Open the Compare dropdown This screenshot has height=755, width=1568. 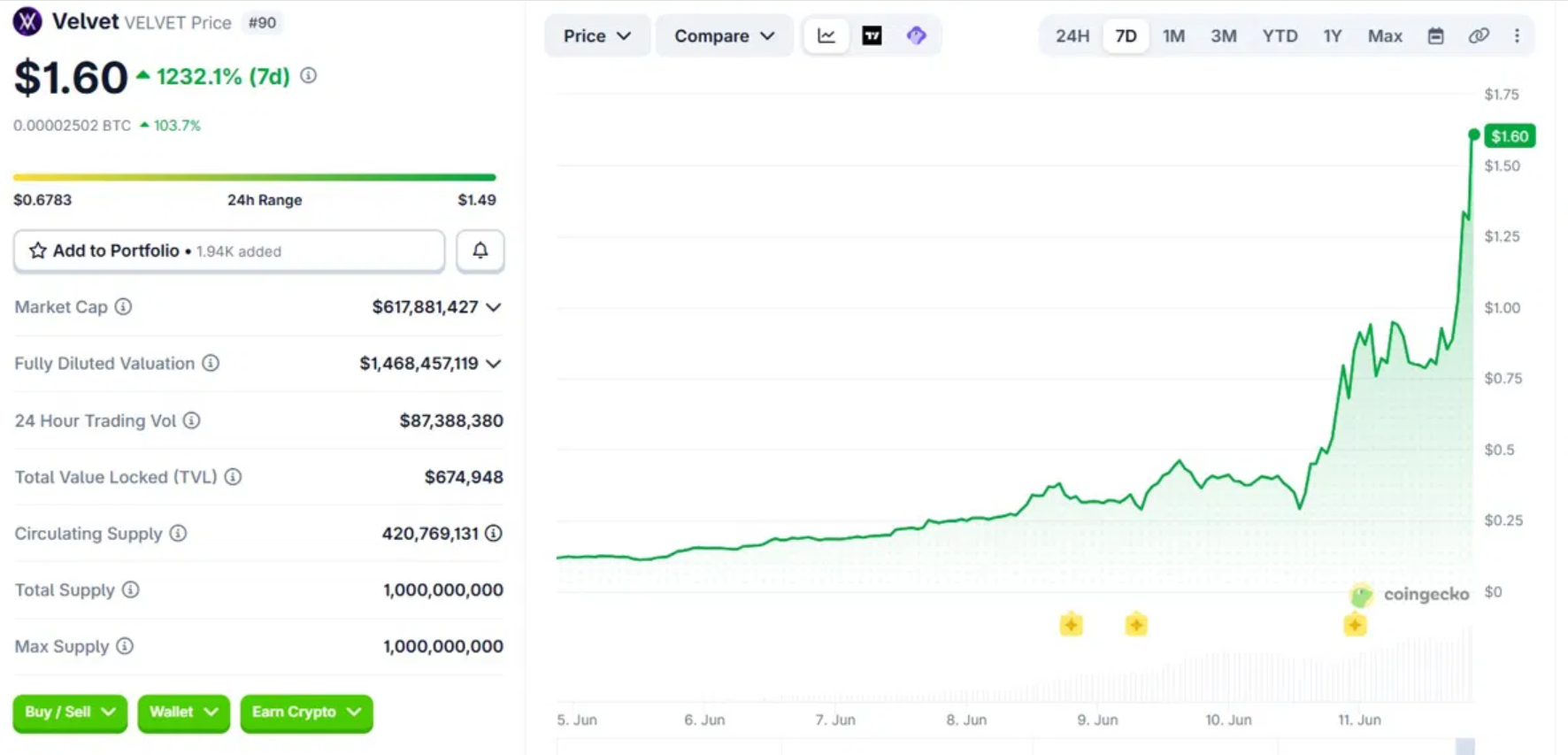click(x=724, y=35)
